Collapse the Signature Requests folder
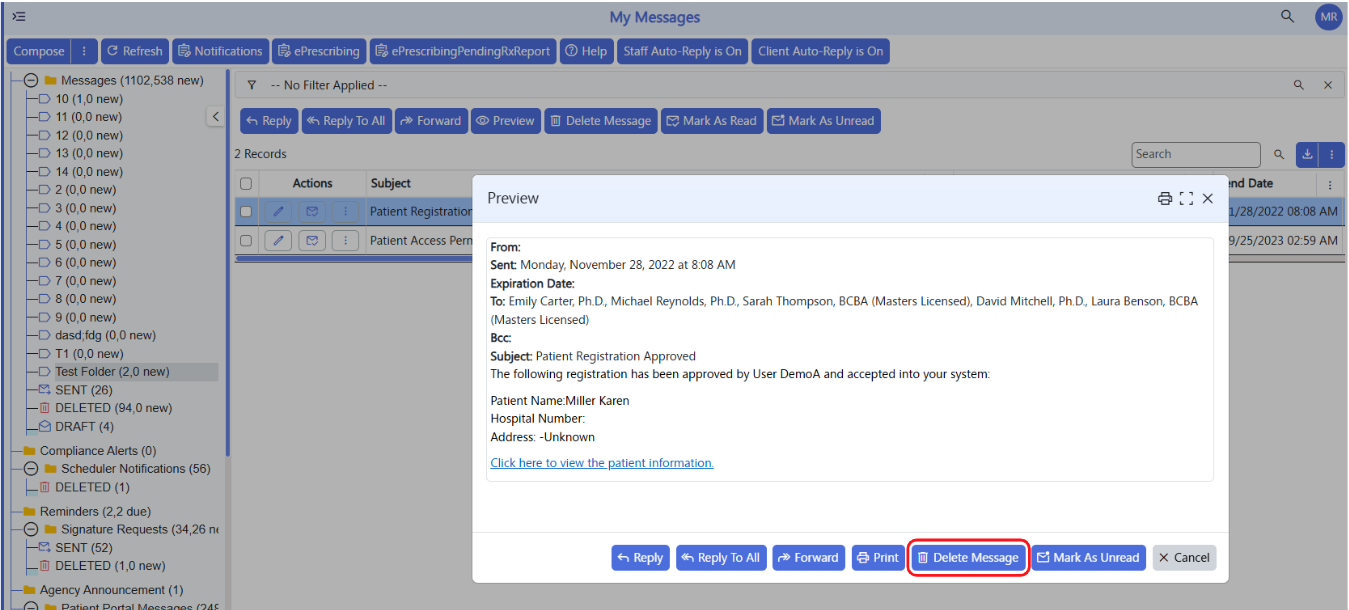 tap(31, 529)
